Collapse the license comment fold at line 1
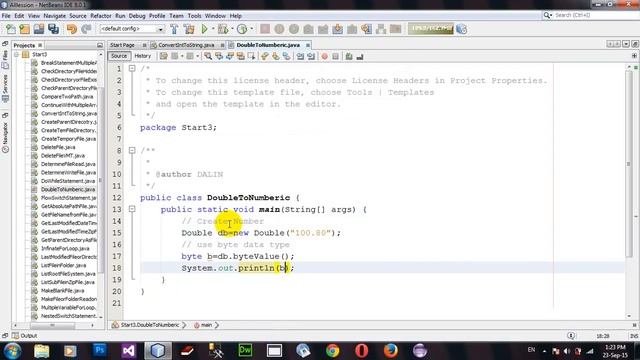 (132, 69)
